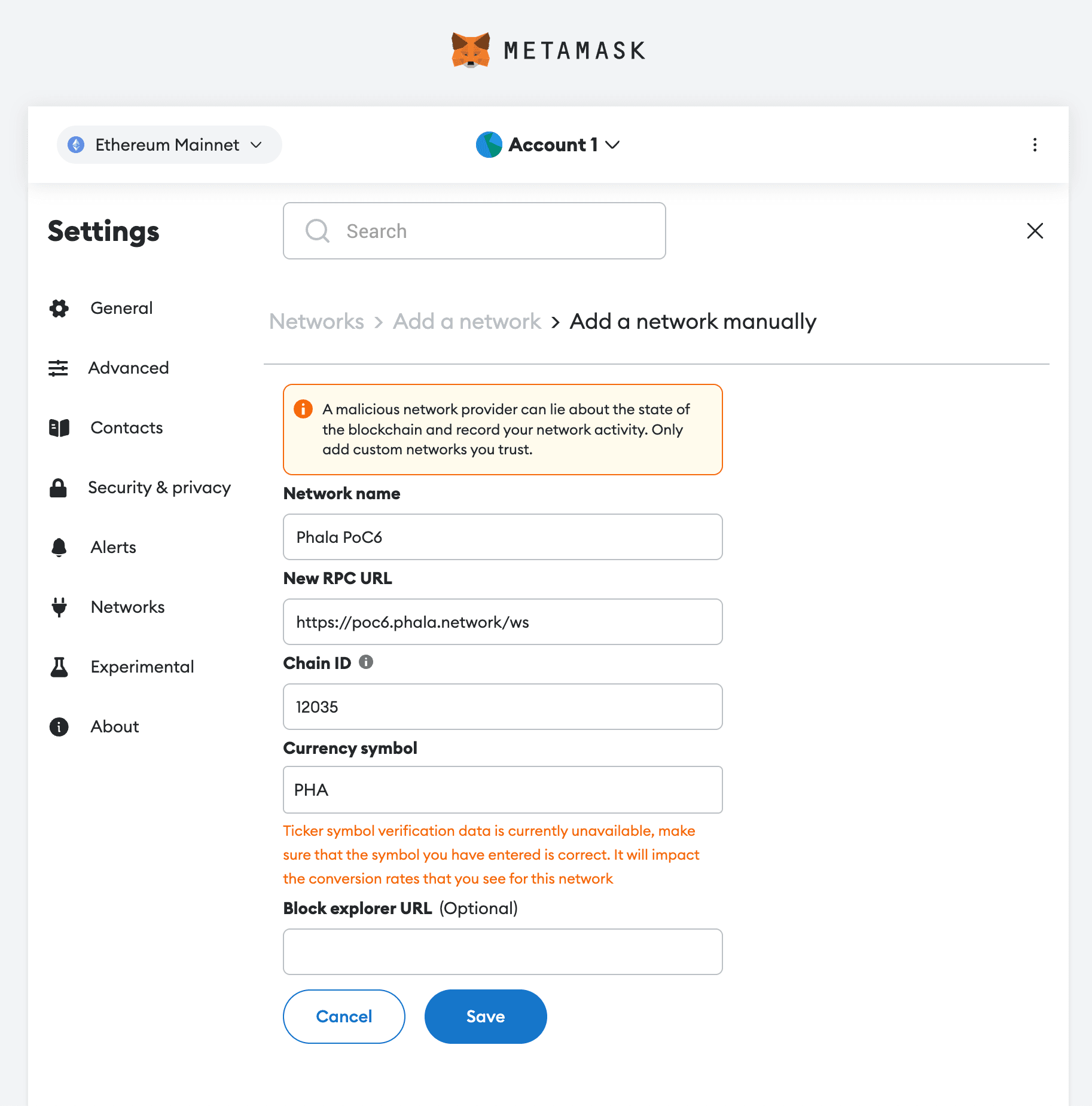Open the Advanced settings tab
Viewport: 1092px width, 1106px height.
click(x=128, y=368)
